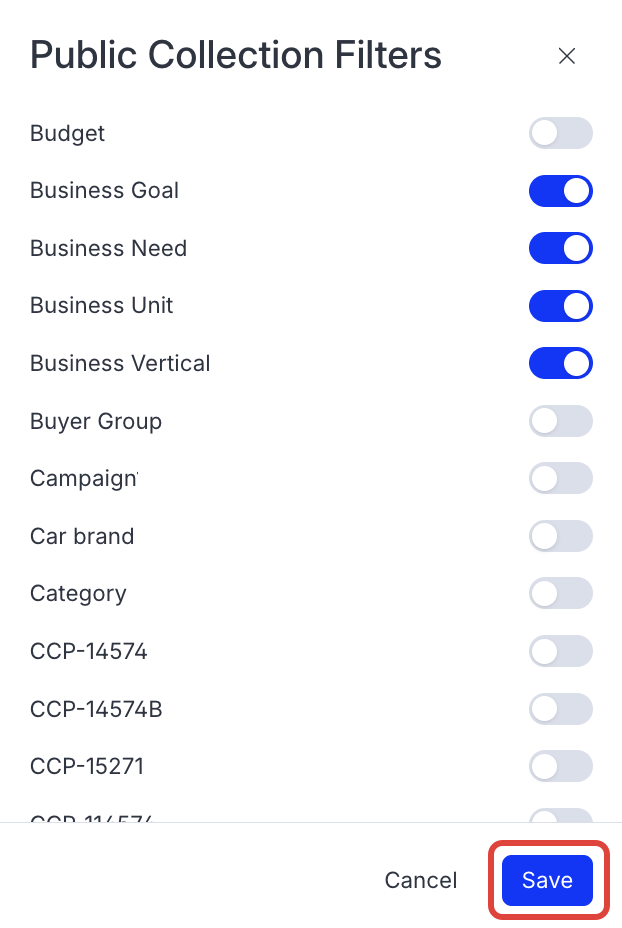Turn on the CCP-15271 filter
622x928 pixels.
tap(560, 767)
